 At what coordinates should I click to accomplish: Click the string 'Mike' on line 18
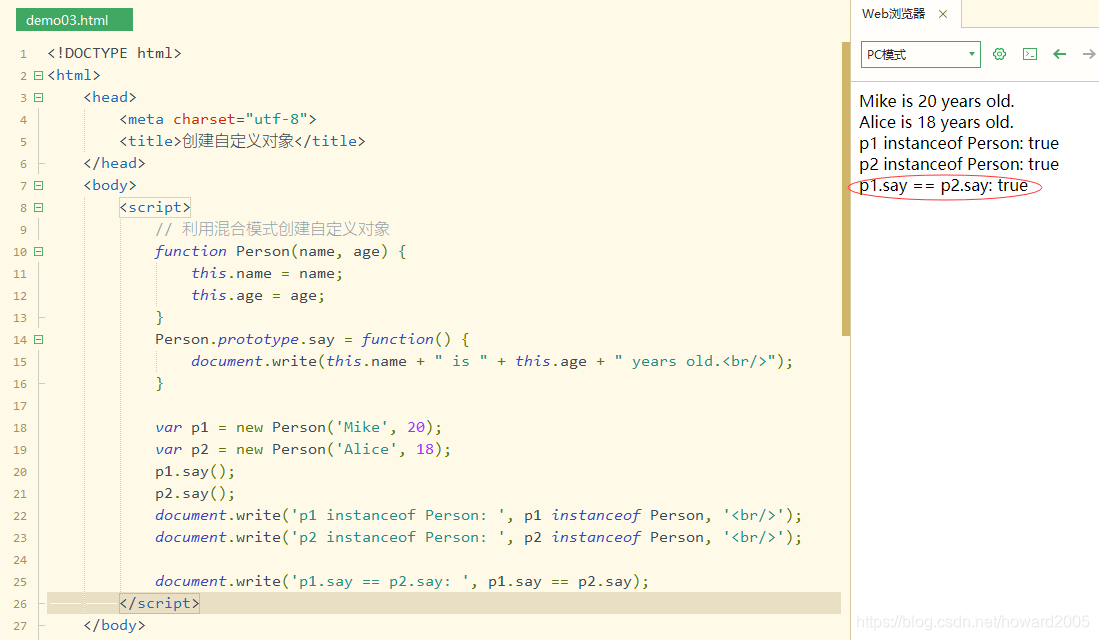point(362,428)
